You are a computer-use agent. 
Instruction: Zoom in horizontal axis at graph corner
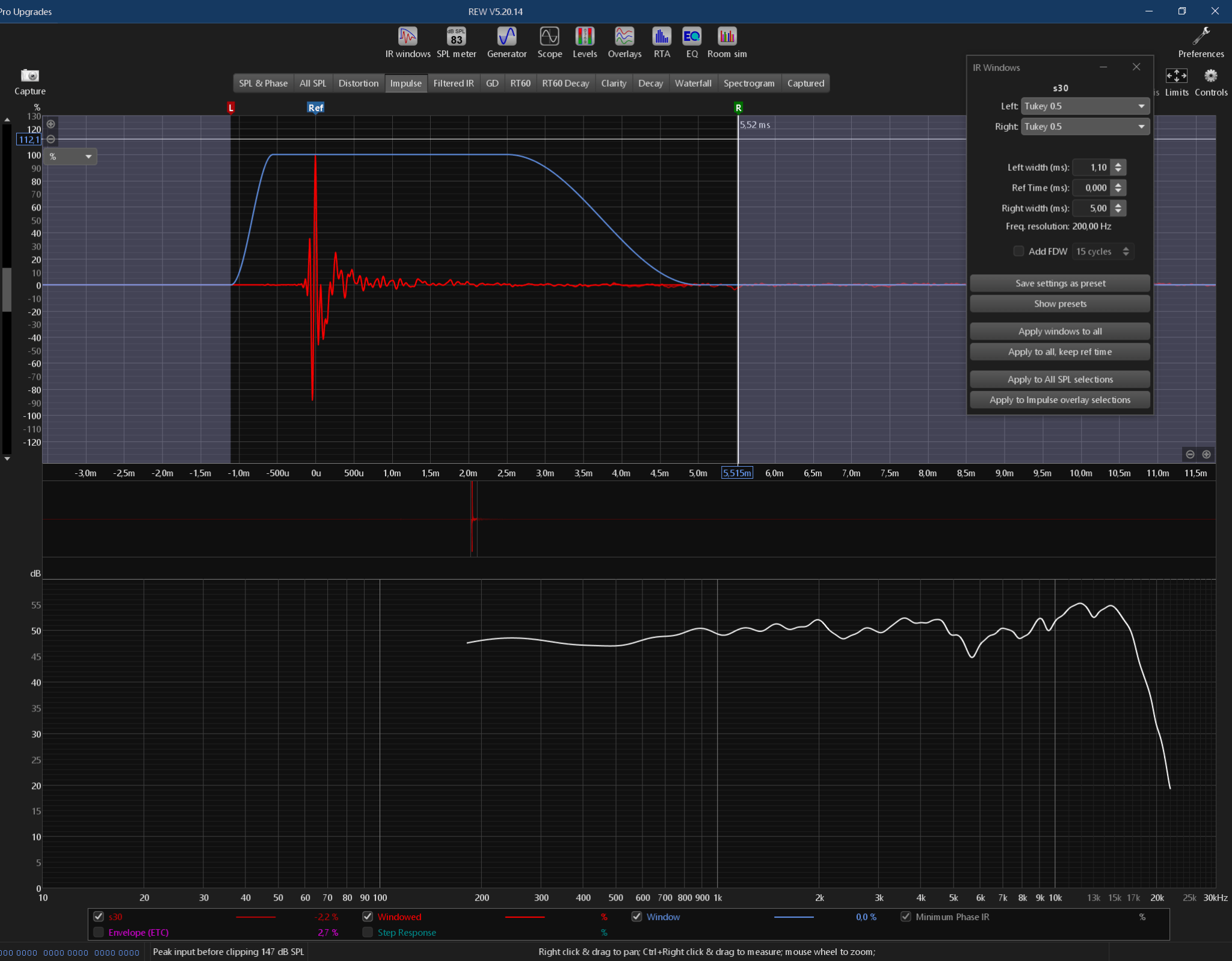[x=1206, y=455]
